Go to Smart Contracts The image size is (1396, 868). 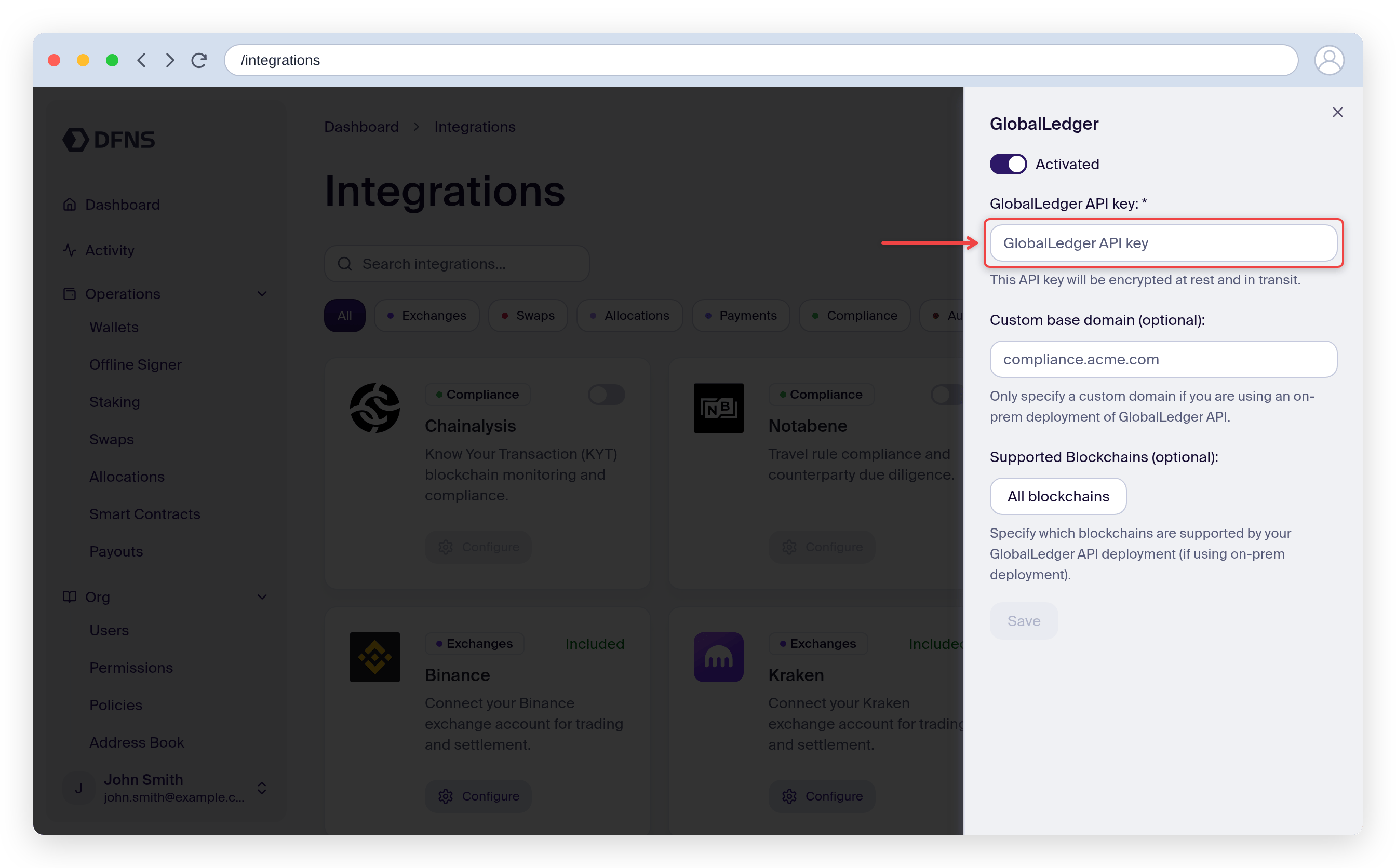pos(145,514)
